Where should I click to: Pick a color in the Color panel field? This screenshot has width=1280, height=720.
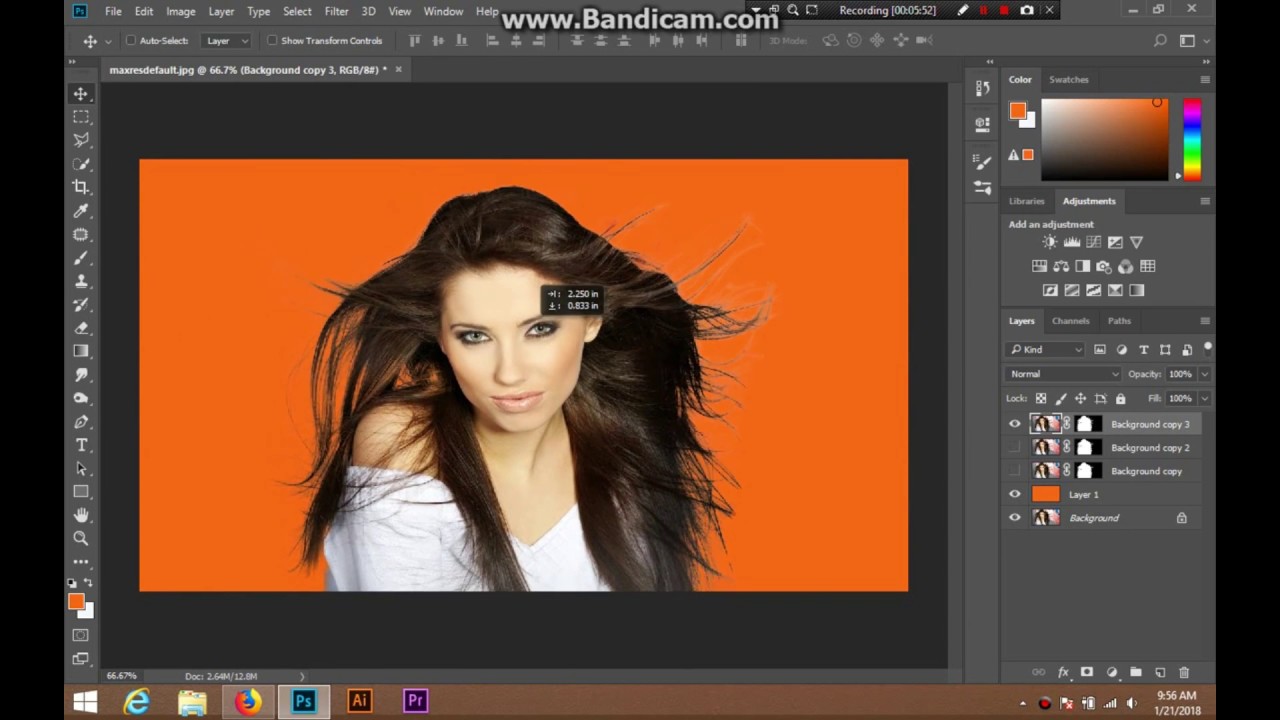[x=1104, y=139]
